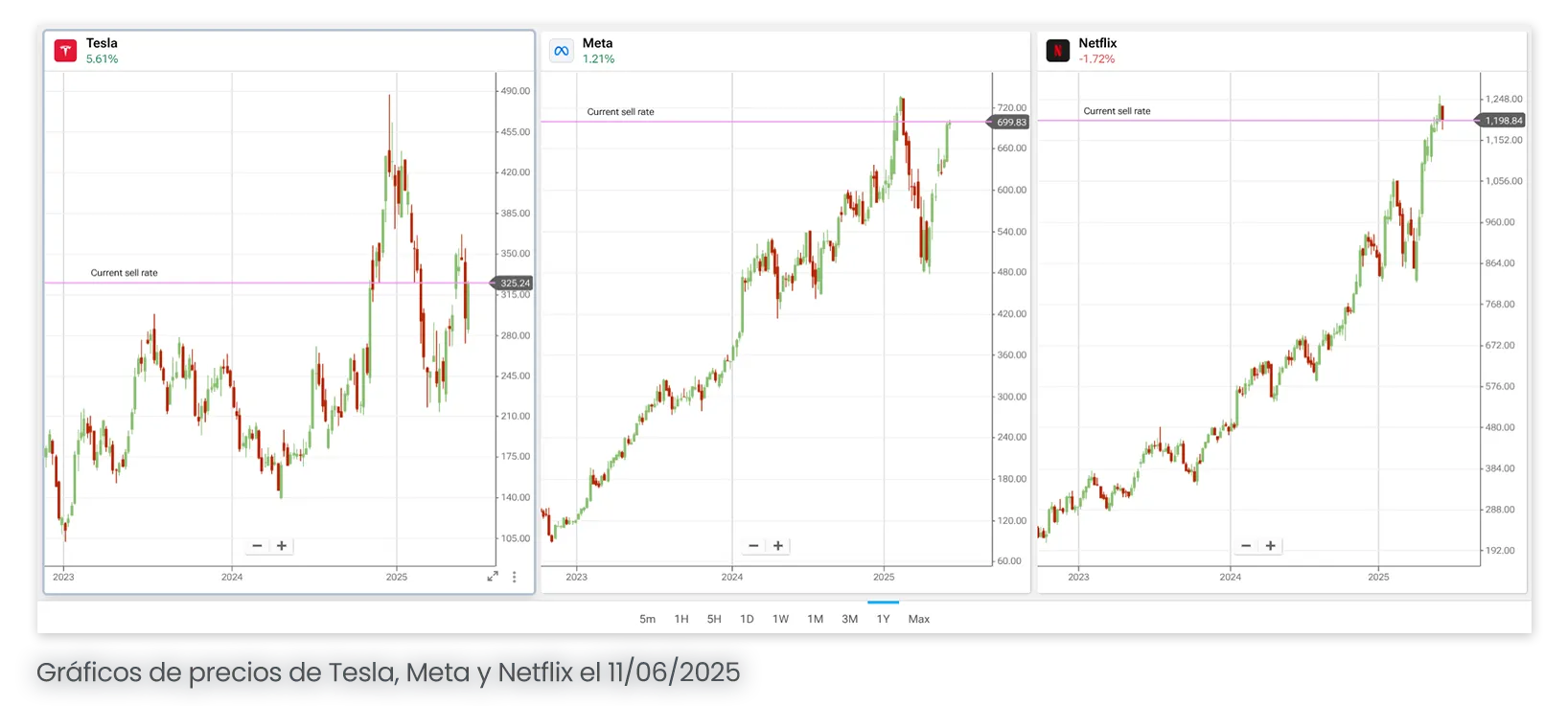Click 2024 on Tesla time axis
This screenshot has width=1568, height=706.
click(x=232, y=577)
